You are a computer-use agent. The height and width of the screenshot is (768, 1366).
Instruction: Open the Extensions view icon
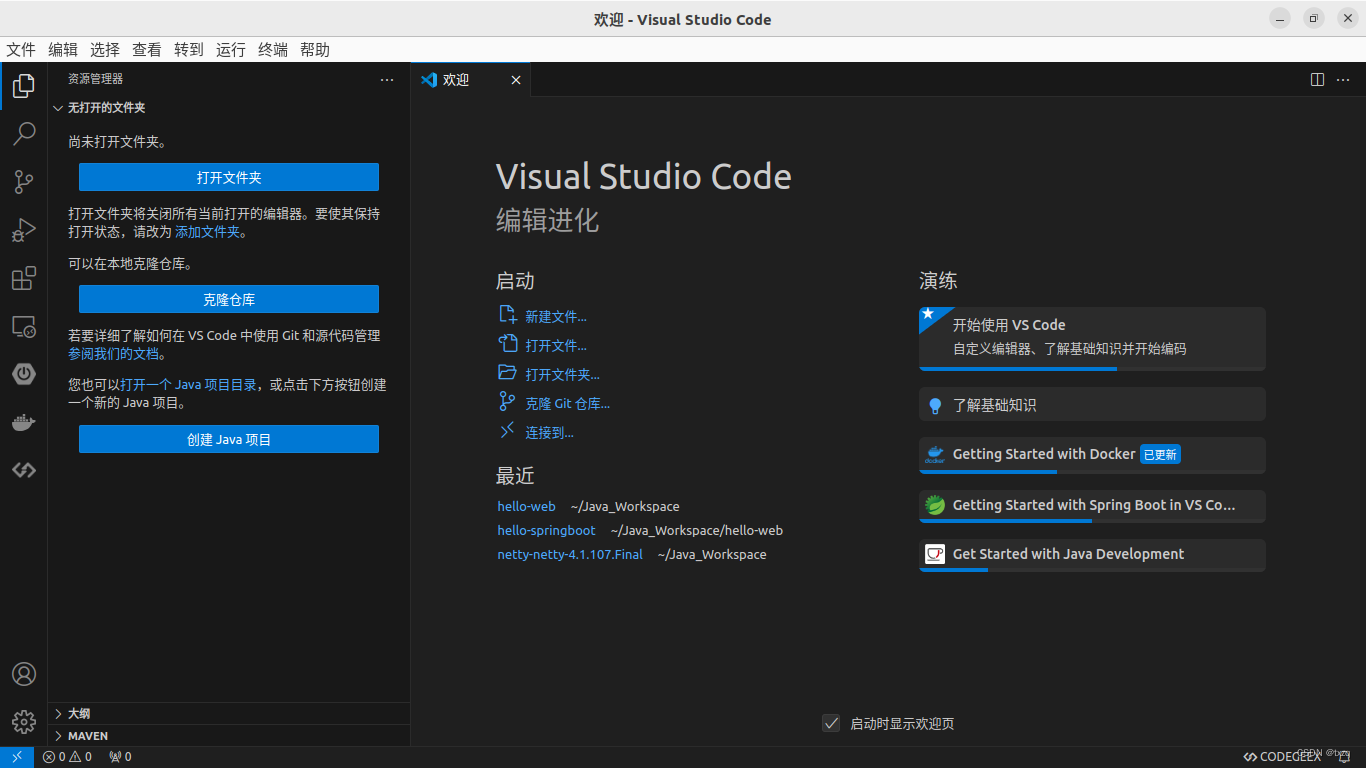pyautogui.click(x=24, y=278)
